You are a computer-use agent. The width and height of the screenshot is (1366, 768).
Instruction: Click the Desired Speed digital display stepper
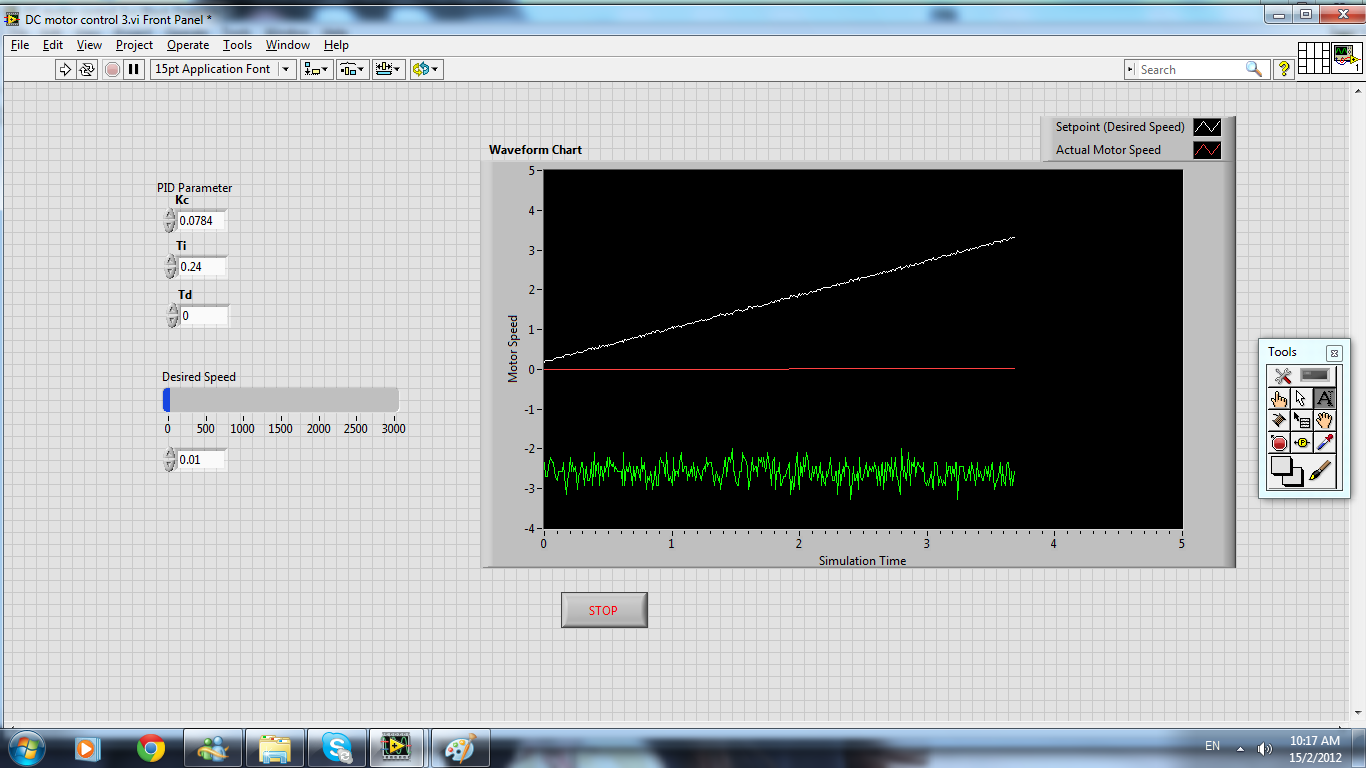pyautogui.click(x=169, y=460)
